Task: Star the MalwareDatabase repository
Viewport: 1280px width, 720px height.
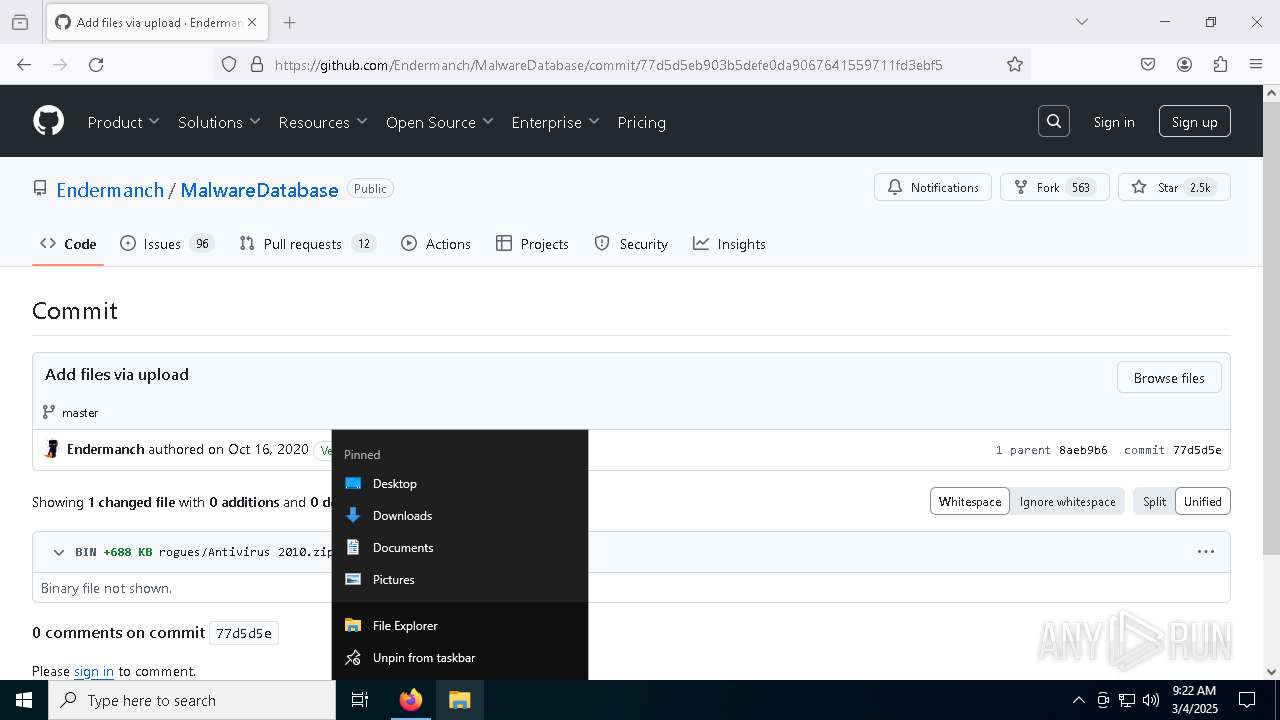Action: pos(1174,187)
